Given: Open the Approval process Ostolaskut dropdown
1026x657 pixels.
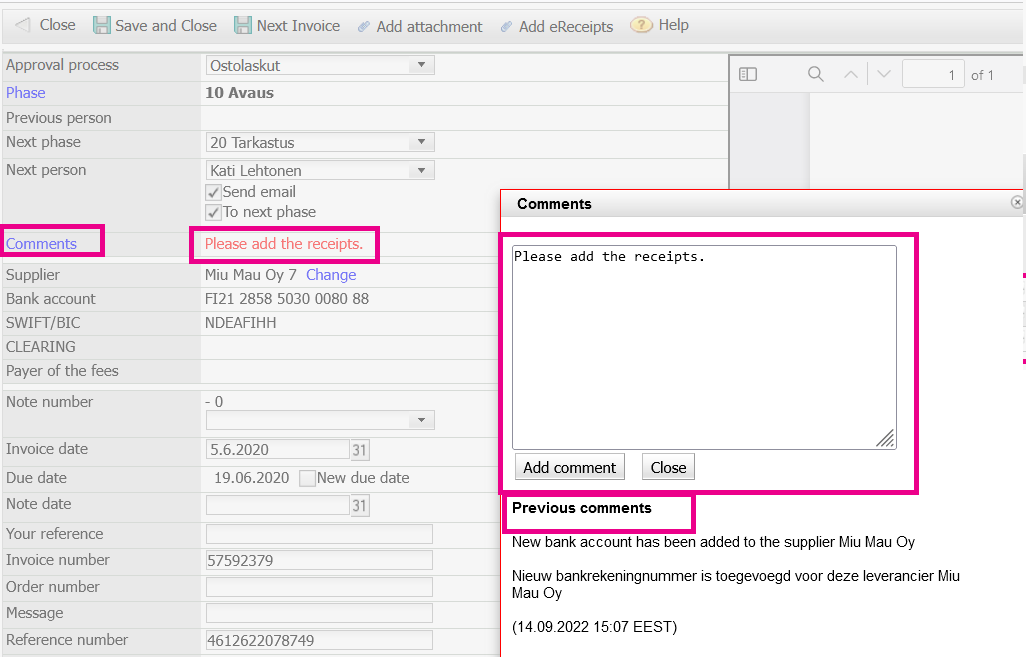Looking at the screenshot, I should (x=320, y=65).
